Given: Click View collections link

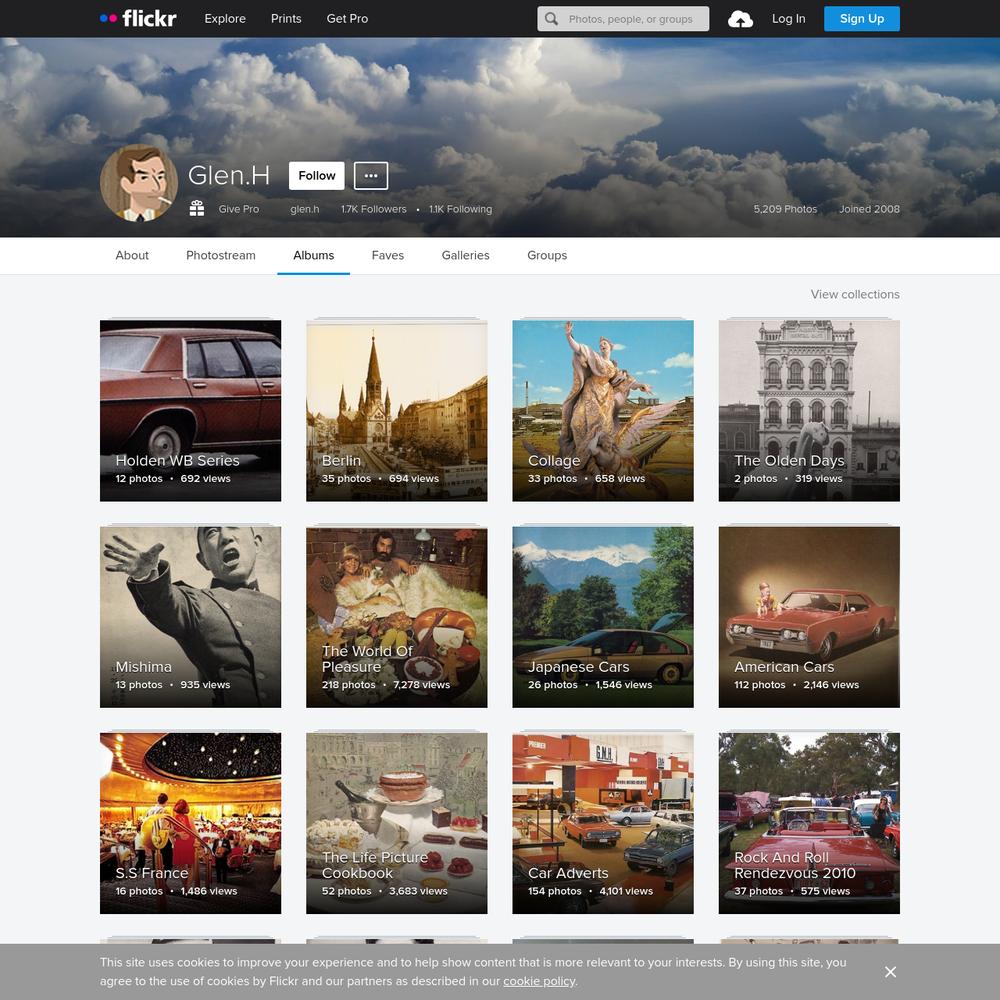Looking at the screenshot, I should [x=855, y=294].
